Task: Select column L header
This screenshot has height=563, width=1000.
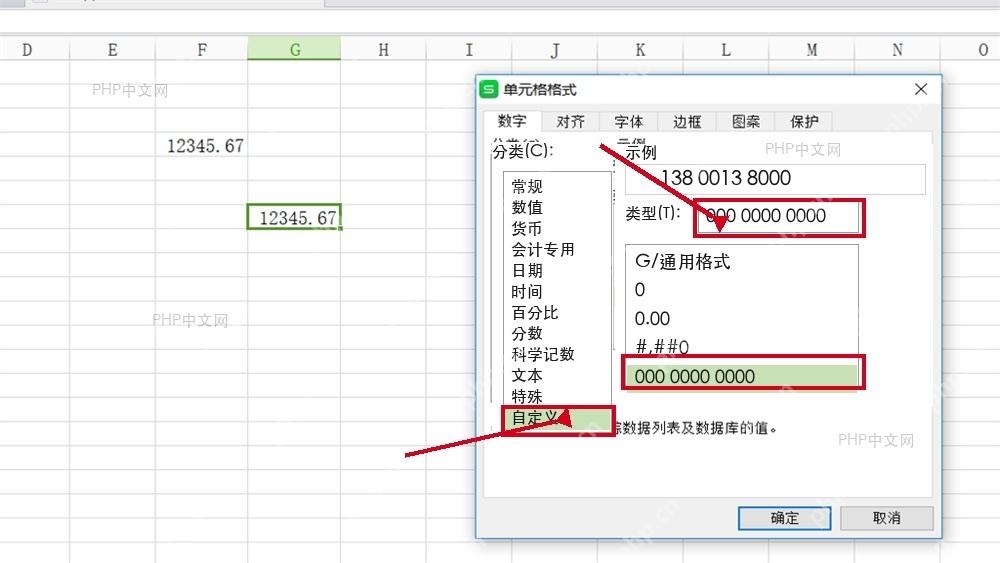Action: point(726,50)
